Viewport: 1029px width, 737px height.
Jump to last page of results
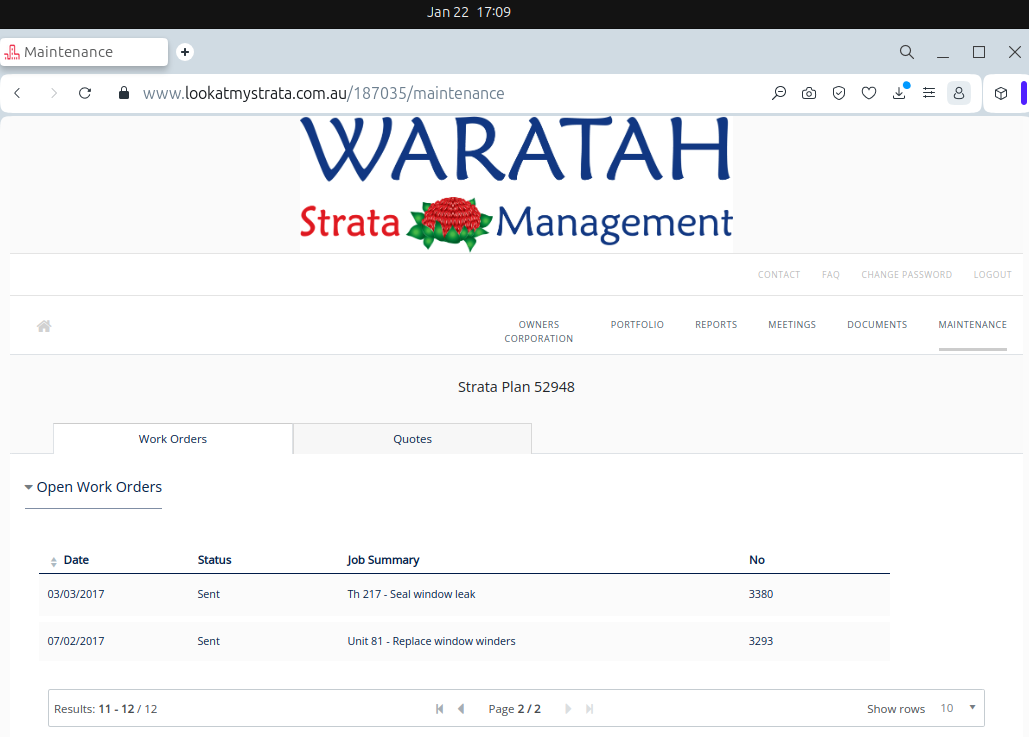pyautogui.click(x=589, y=709)
